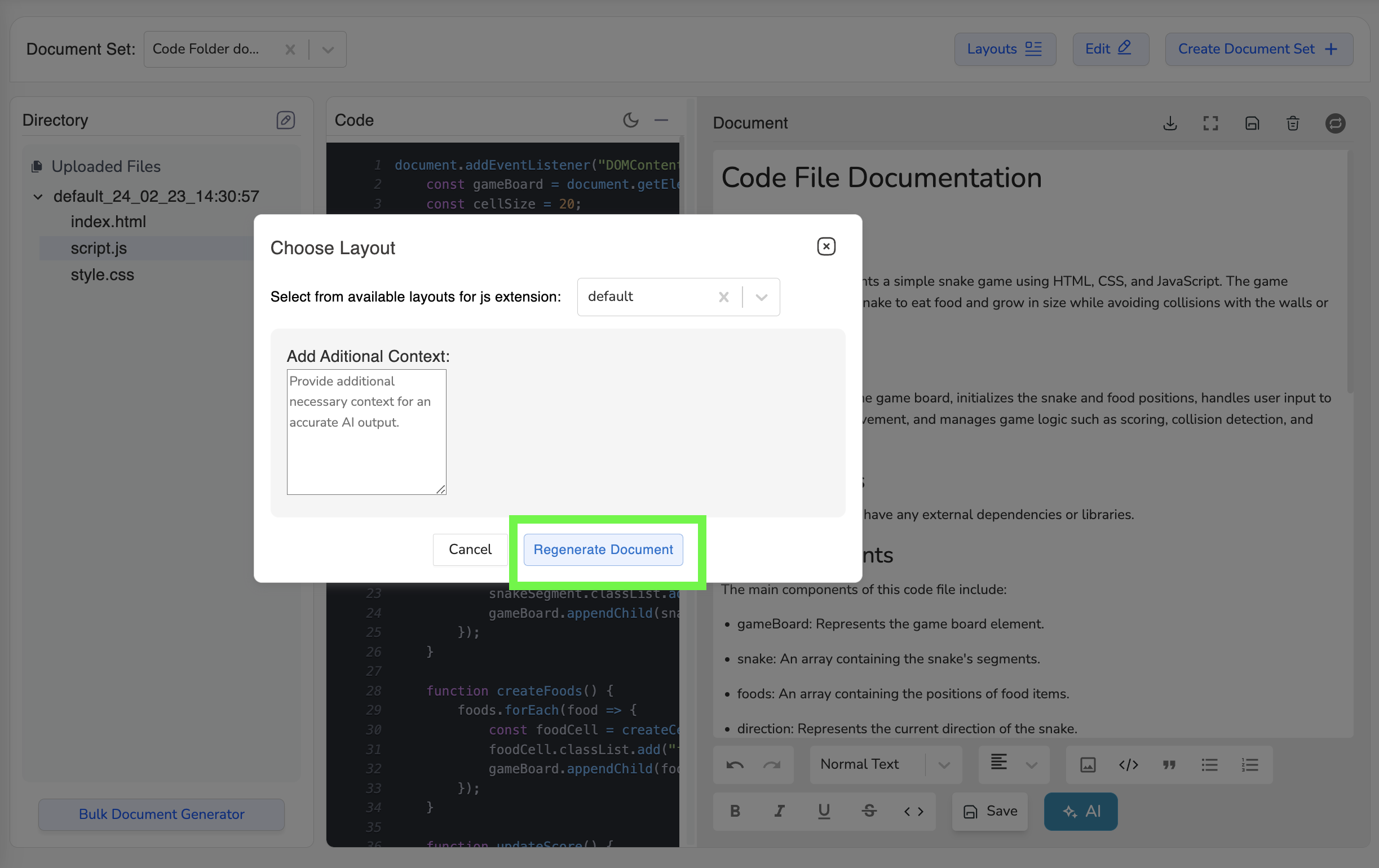This screenshot has width=1379, height=868.
Task: Collapse the default_24_02_23 folder
Action: click(x=38, y=196)
